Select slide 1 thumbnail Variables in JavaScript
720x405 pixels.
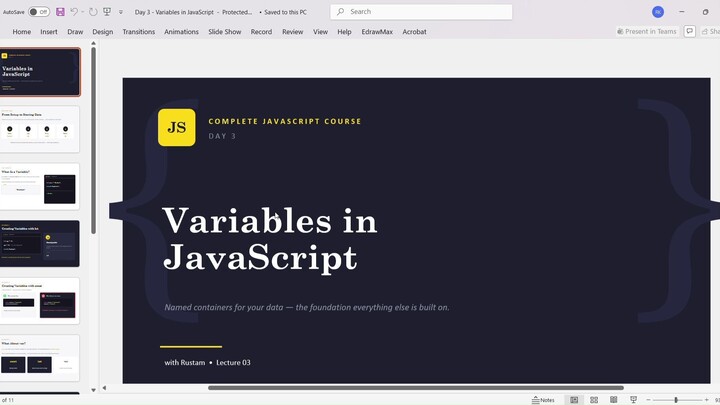(x=40, y=72)
